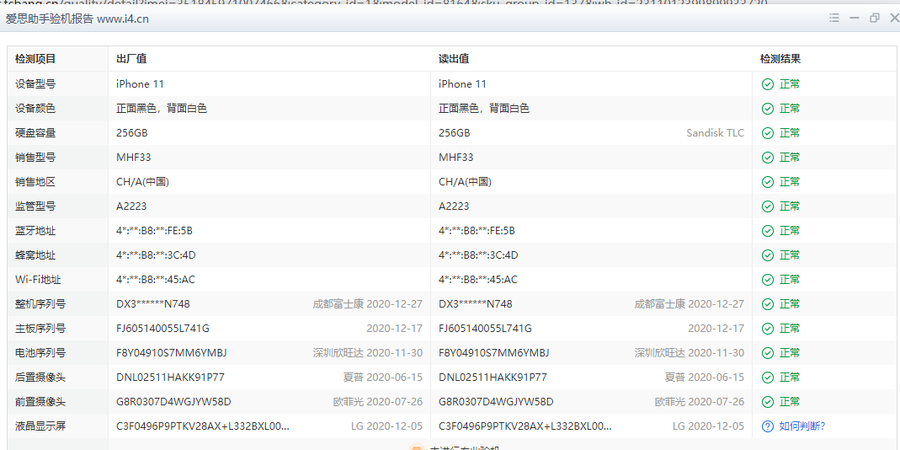Click green check icon in 后置摄像头 row

click(767, 377)
